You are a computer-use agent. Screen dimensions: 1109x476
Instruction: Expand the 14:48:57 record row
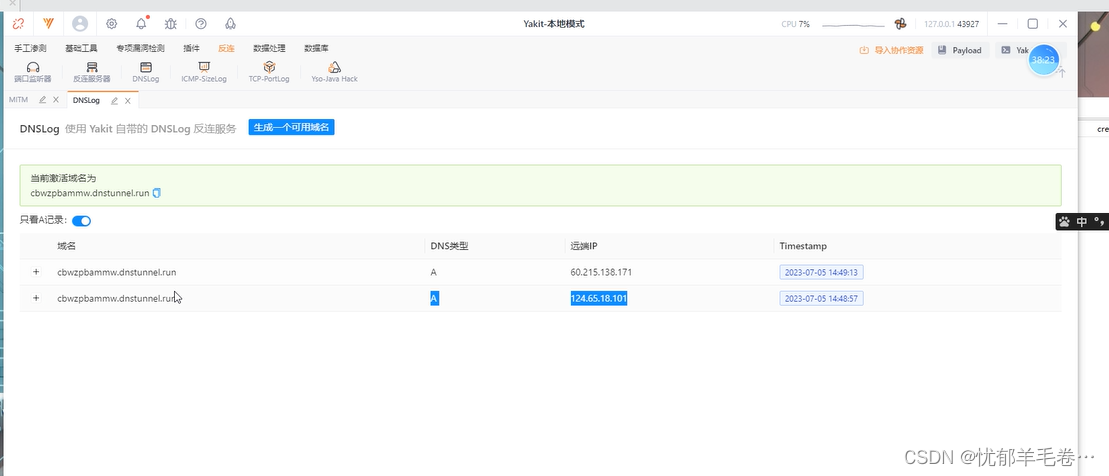(36, 298)
